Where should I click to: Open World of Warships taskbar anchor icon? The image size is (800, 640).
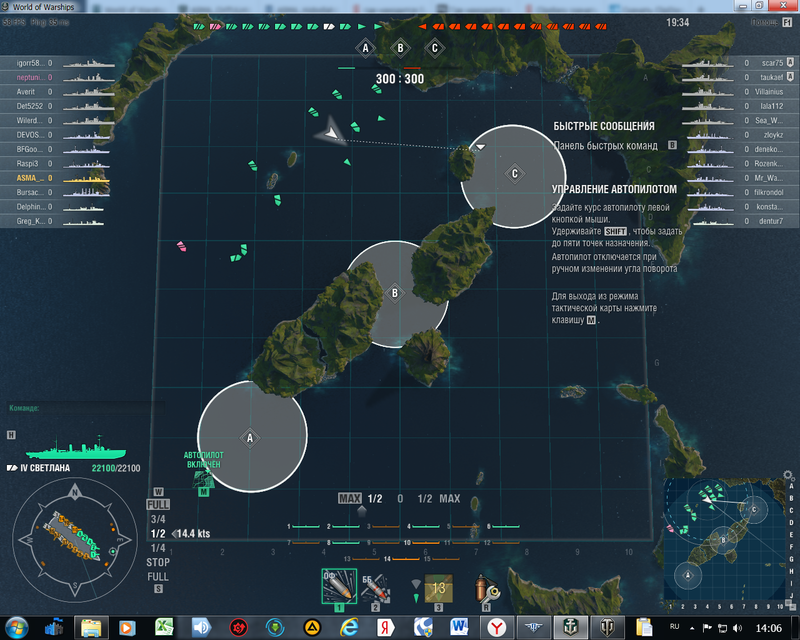570,627
